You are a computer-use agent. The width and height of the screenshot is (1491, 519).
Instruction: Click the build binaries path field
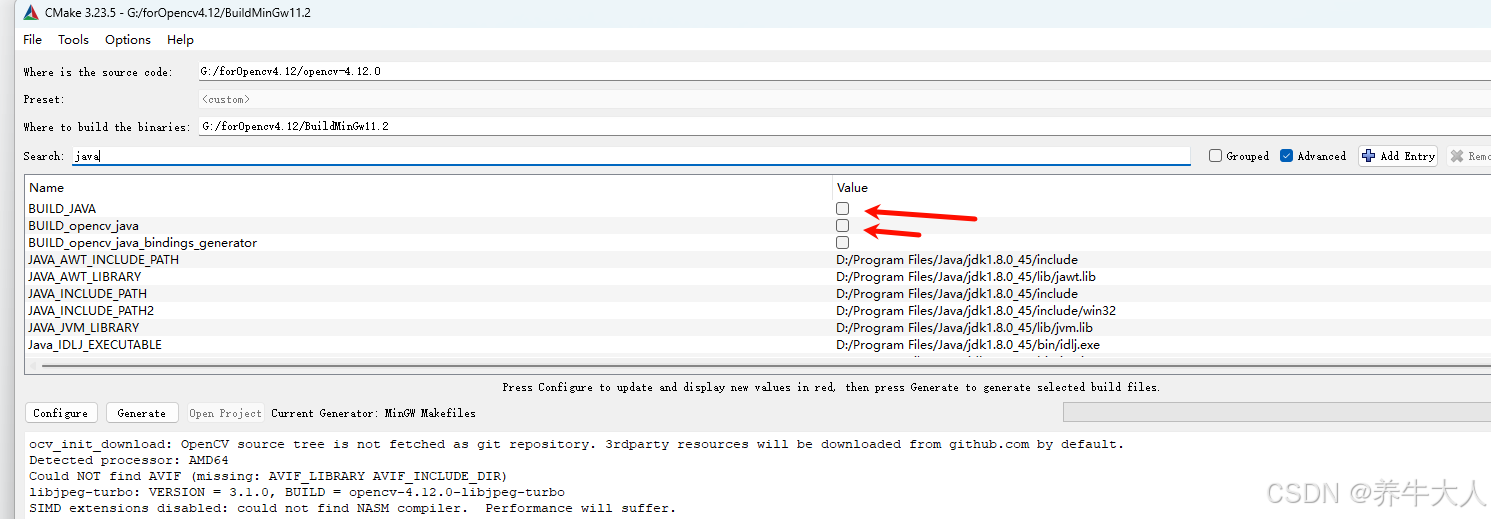(x=843, y=126)
